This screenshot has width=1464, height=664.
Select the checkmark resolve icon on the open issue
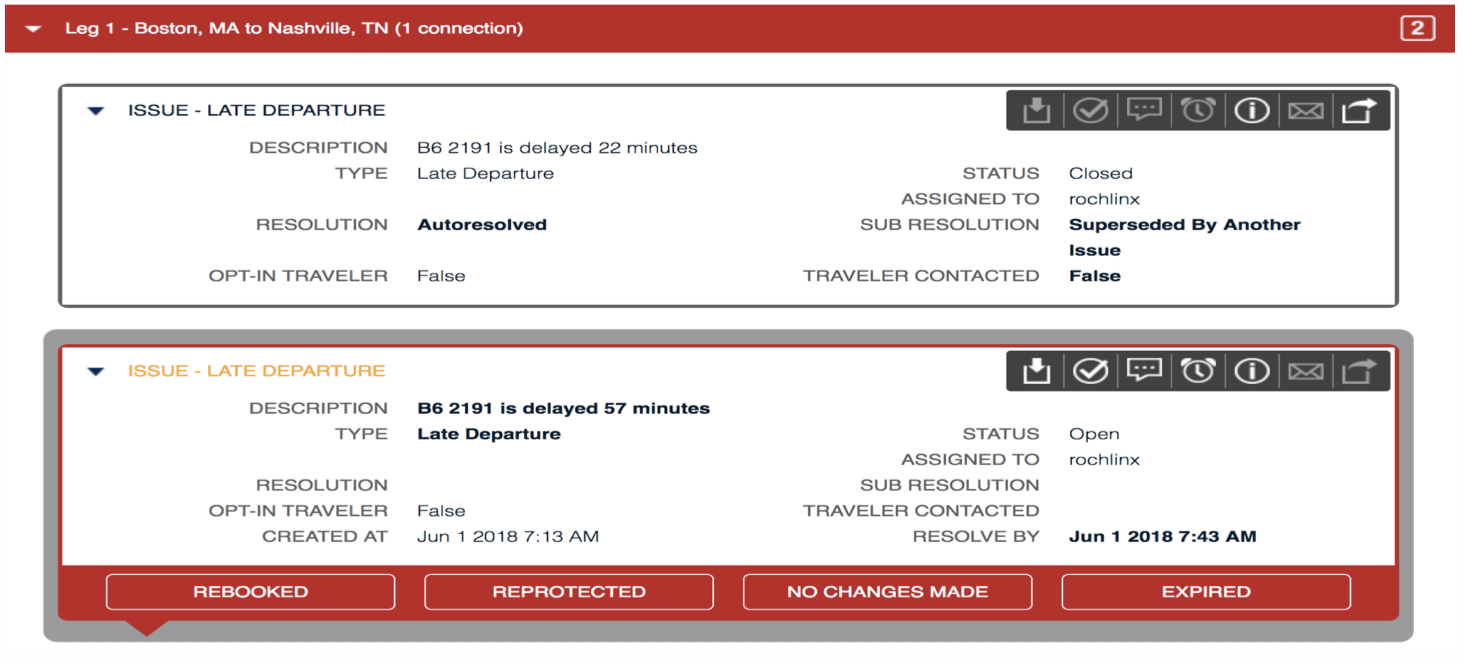(x=1090, y=370)
